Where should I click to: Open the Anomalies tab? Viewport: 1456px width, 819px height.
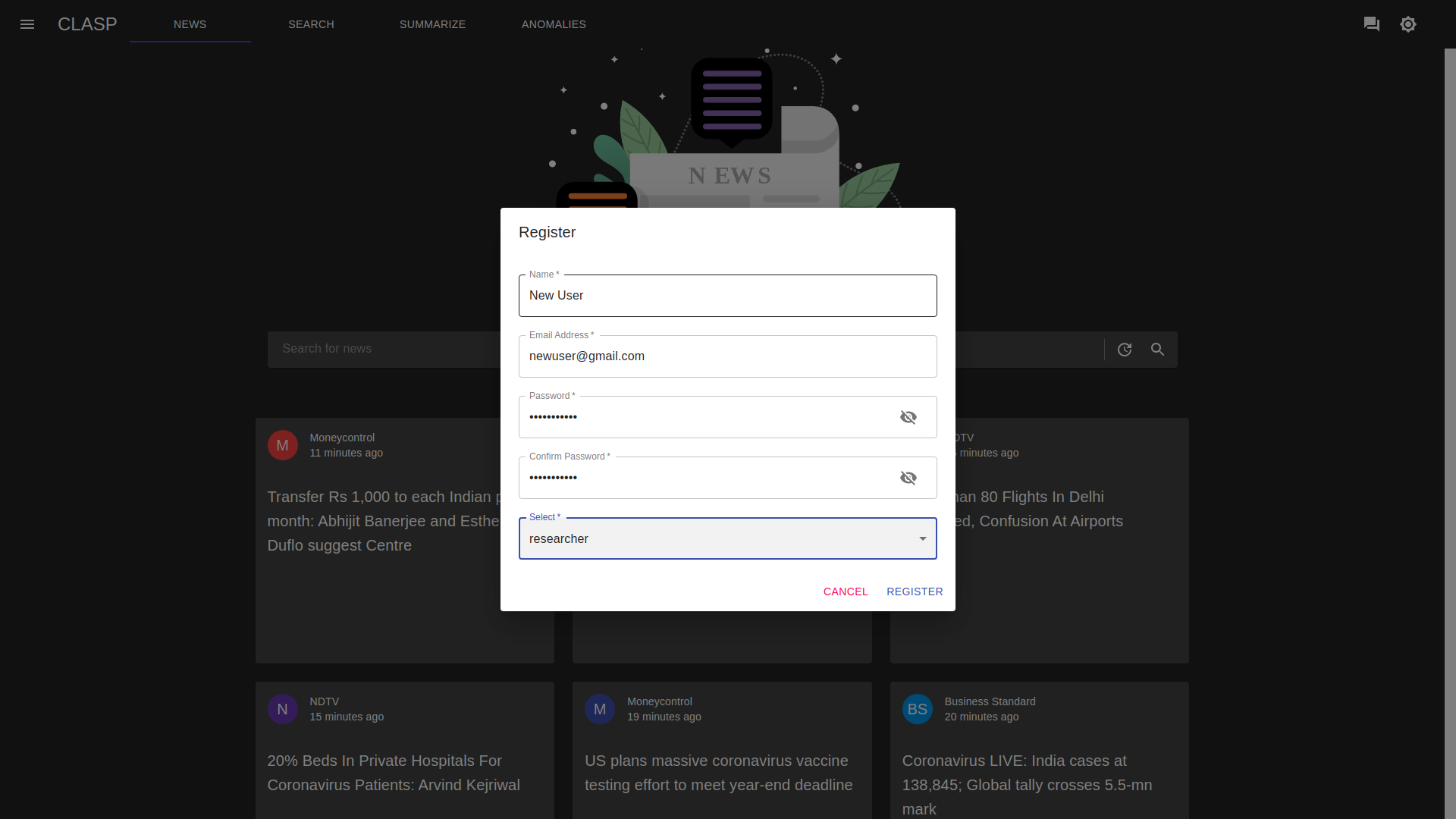(554, 24)
